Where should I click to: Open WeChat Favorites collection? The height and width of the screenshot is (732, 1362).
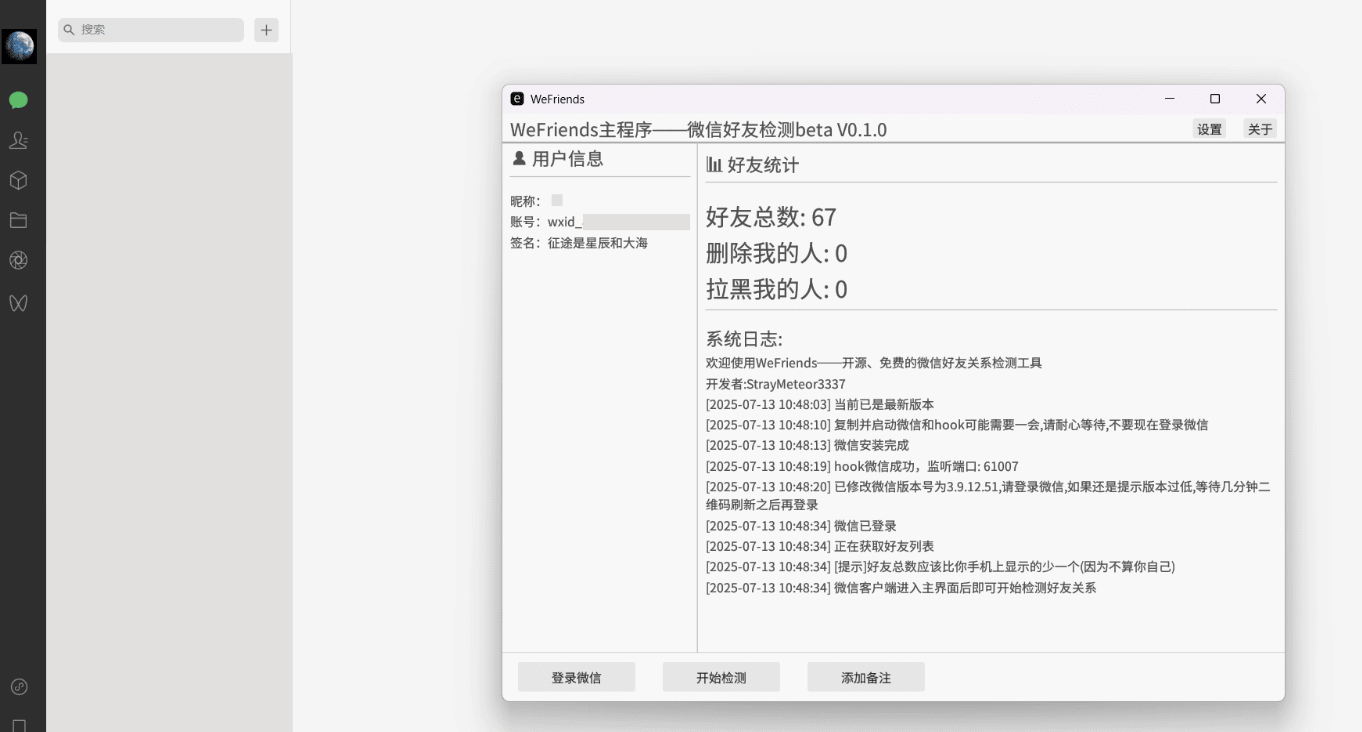[20, 180]
